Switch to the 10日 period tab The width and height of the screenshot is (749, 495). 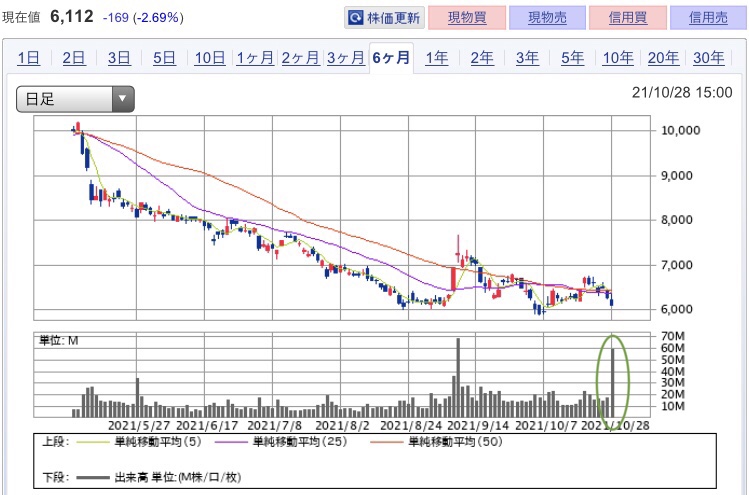pos(209,58)
